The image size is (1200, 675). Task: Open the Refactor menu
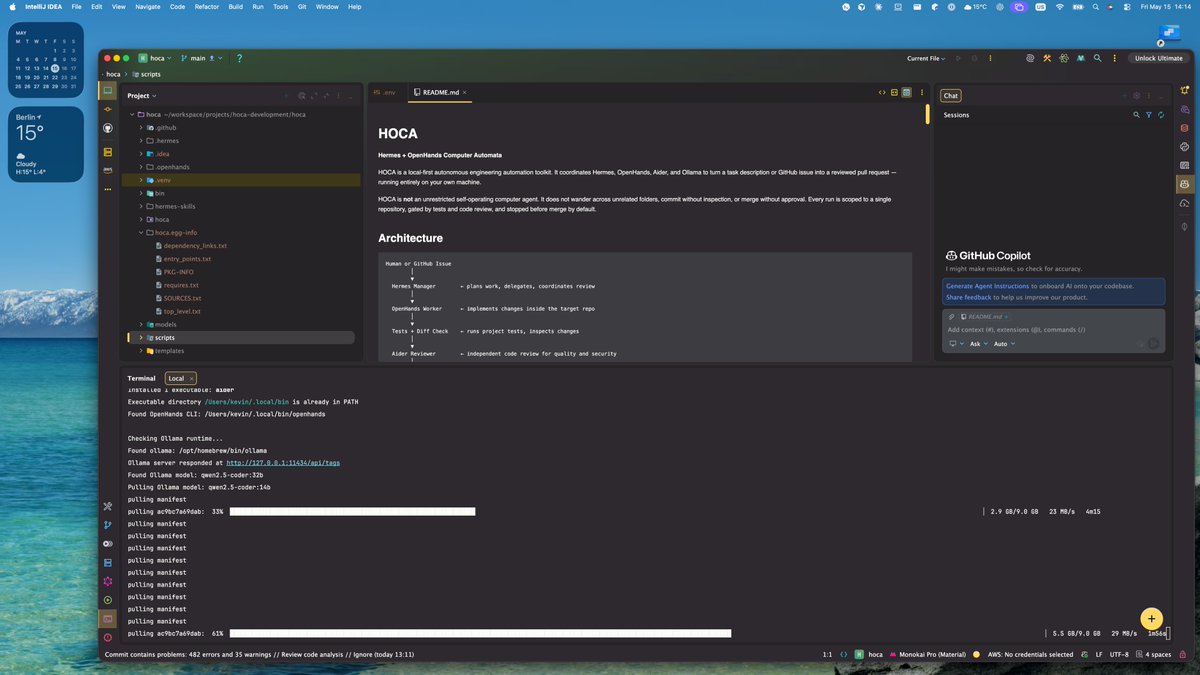click(207, 6)
